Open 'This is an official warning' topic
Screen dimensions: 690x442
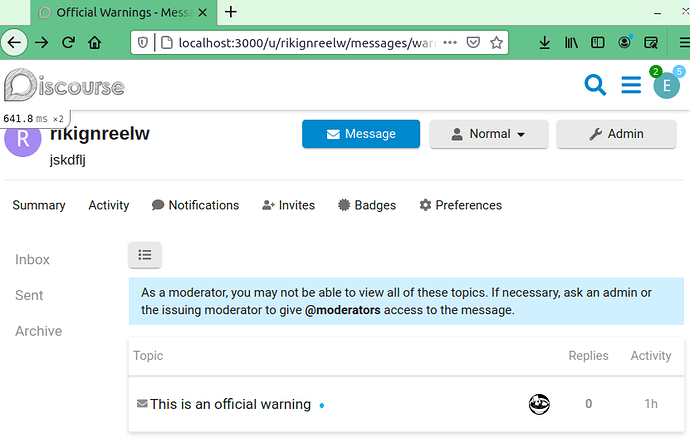click(230, 404)
